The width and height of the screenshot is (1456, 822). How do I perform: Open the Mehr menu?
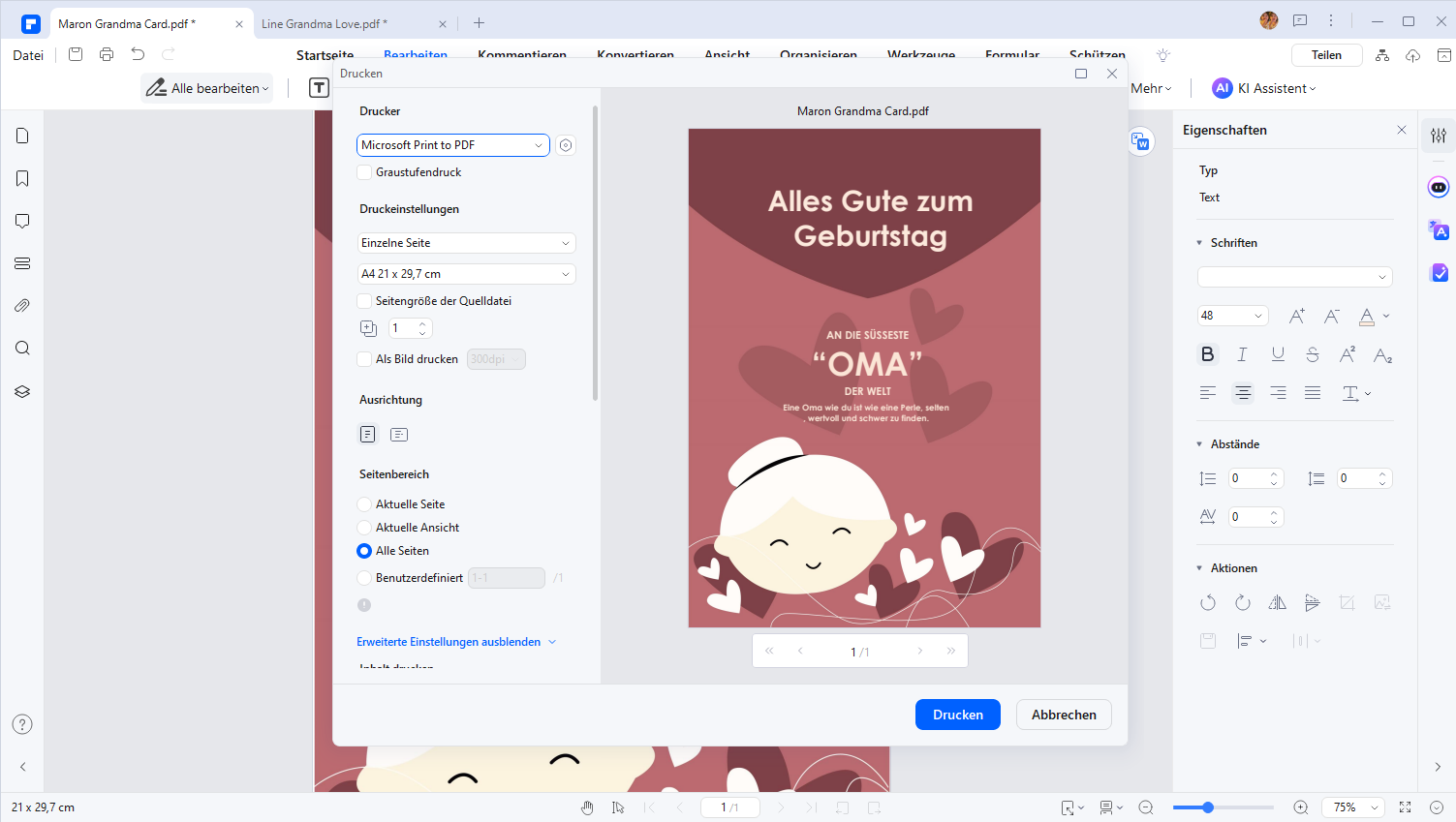(x=1151, y=88)
